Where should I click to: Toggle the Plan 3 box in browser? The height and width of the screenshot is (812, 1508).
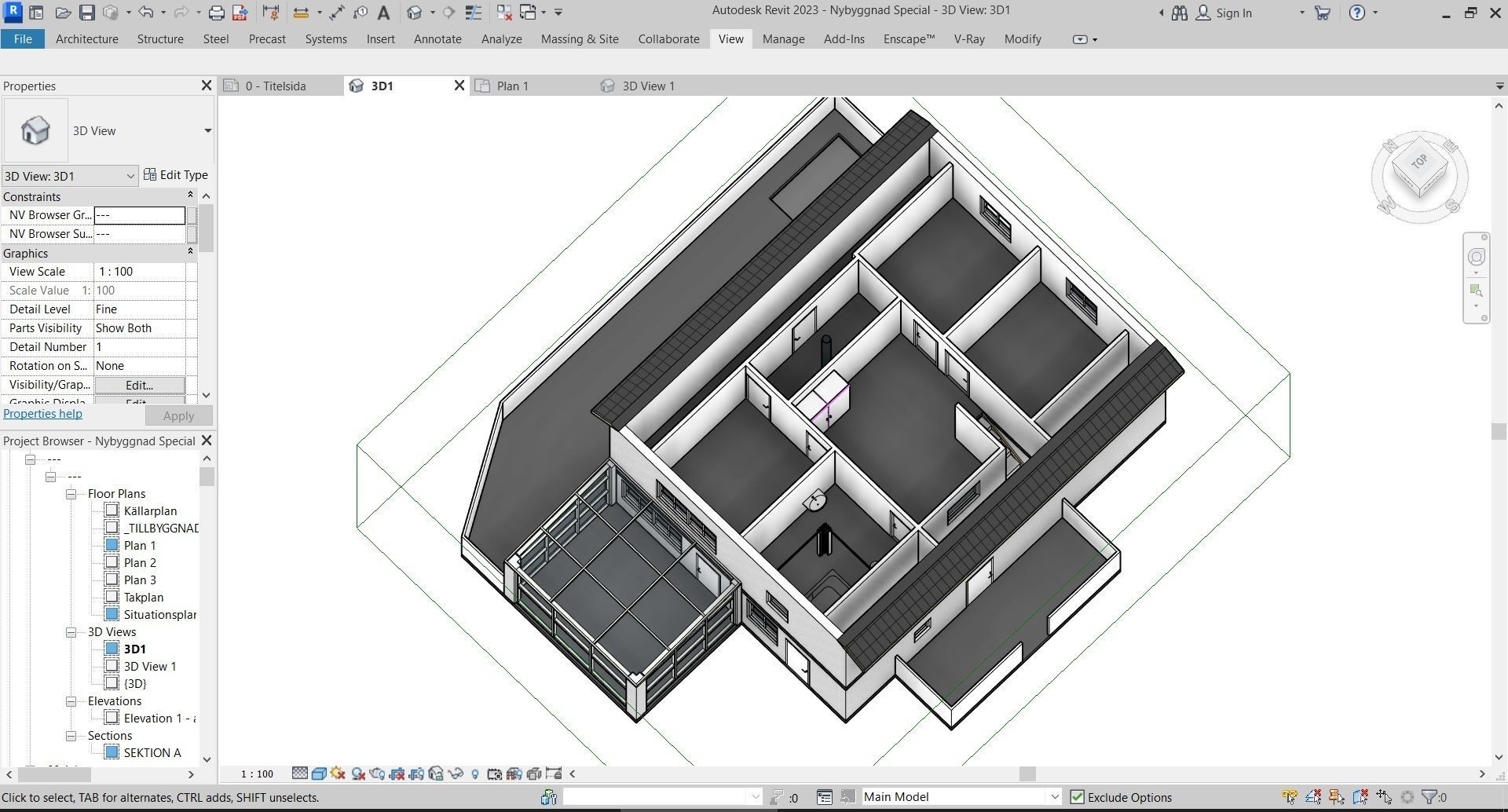click(112, 580)
